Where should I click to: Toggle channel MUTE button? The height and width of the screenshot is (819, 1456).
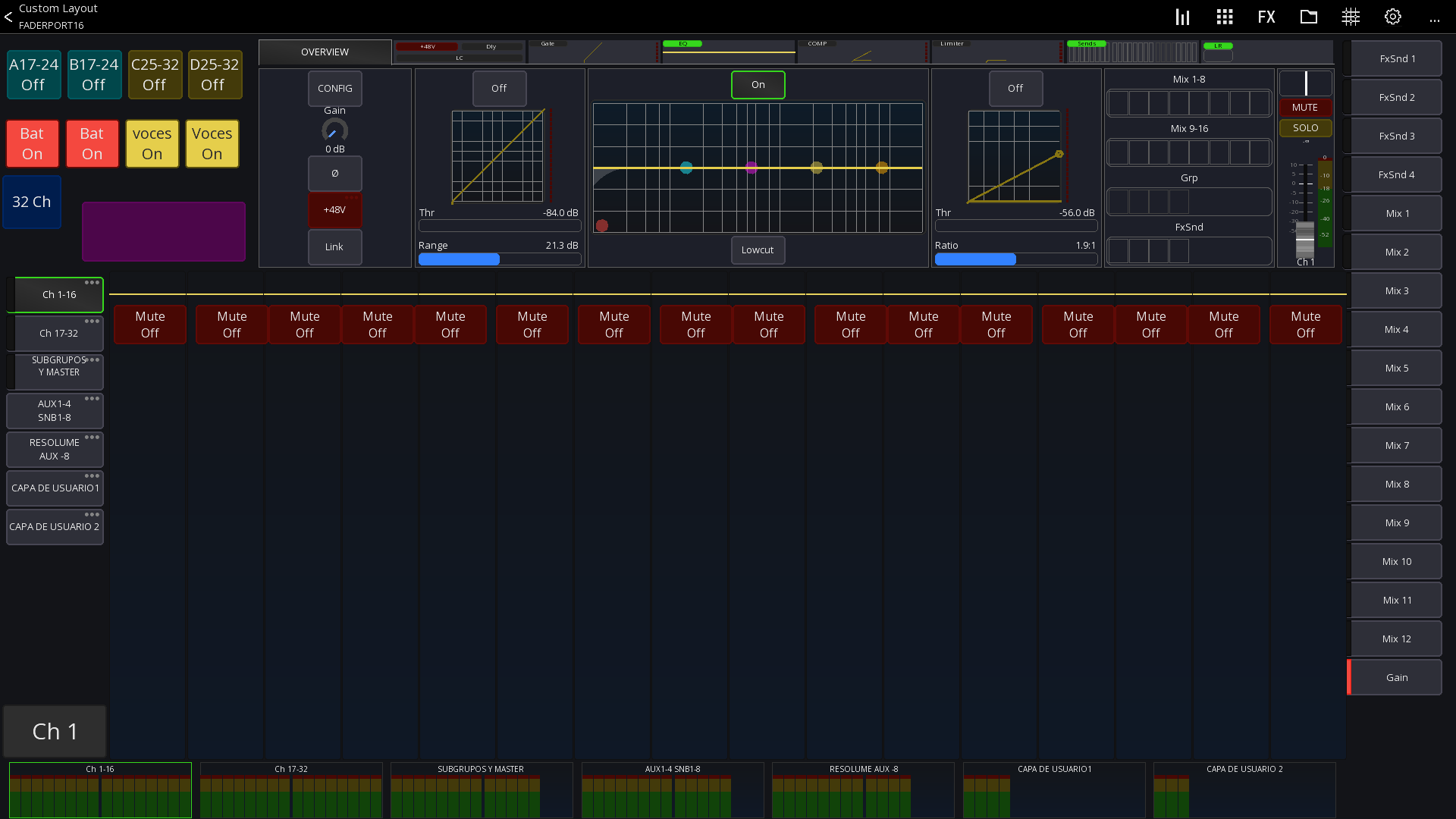[x=1305, y=108]
